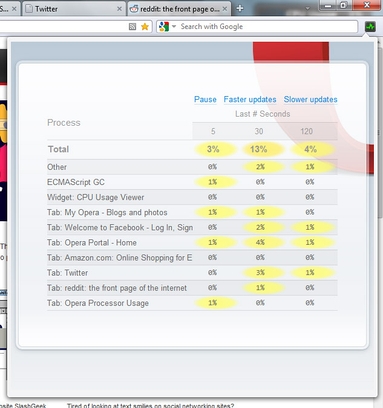Click the Last # Seconds heading

[x=263, y=114]
